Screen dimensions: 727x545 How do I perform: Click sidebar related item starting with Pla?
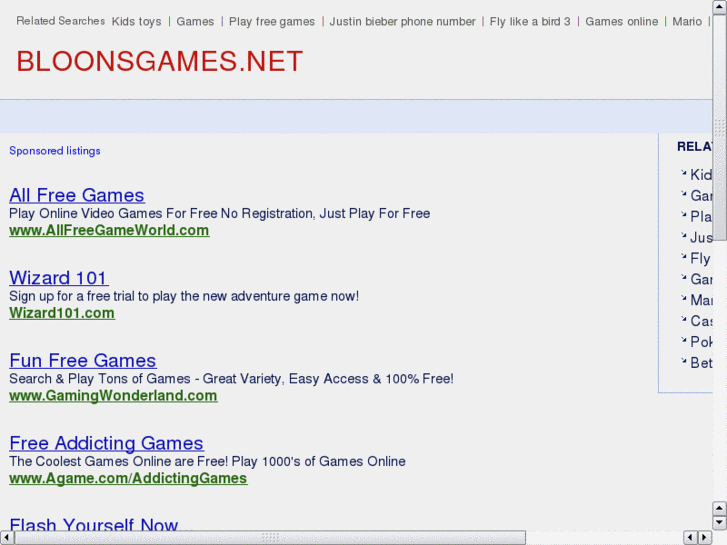pyautogui.click(x=701, y=217)
